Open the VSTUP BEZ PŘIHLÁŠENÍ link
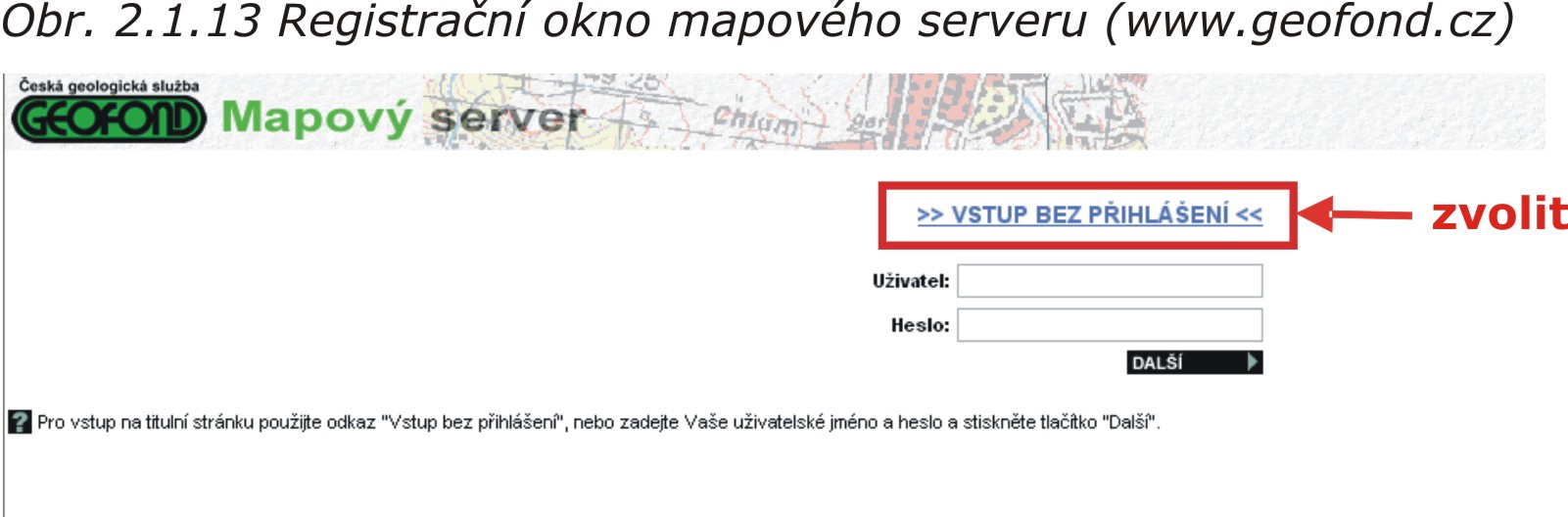Image resolution: width=1568 pixels, height=517 pixels. tap(1089, 214)
